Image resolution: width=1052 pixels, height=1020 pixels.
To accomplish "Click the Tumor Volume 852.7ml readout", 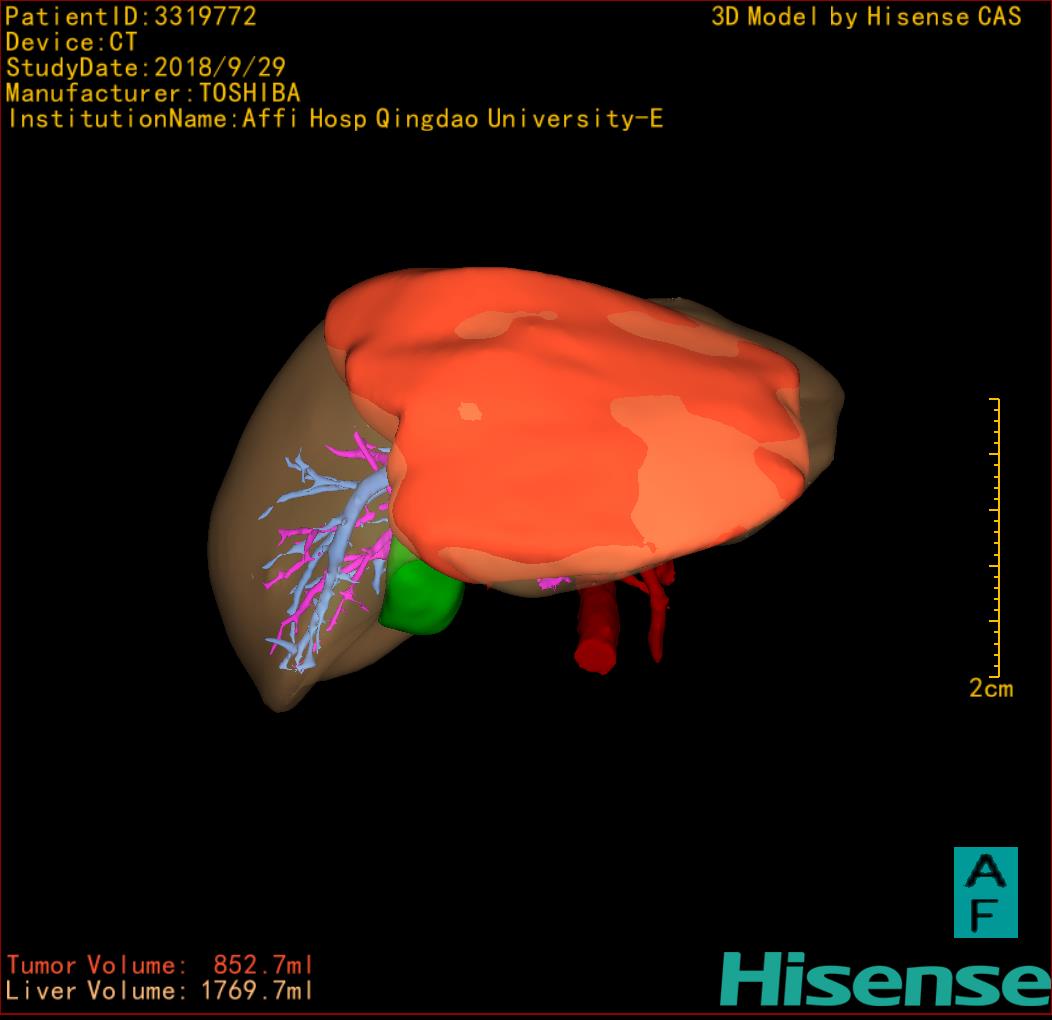I will pos(160,965).
